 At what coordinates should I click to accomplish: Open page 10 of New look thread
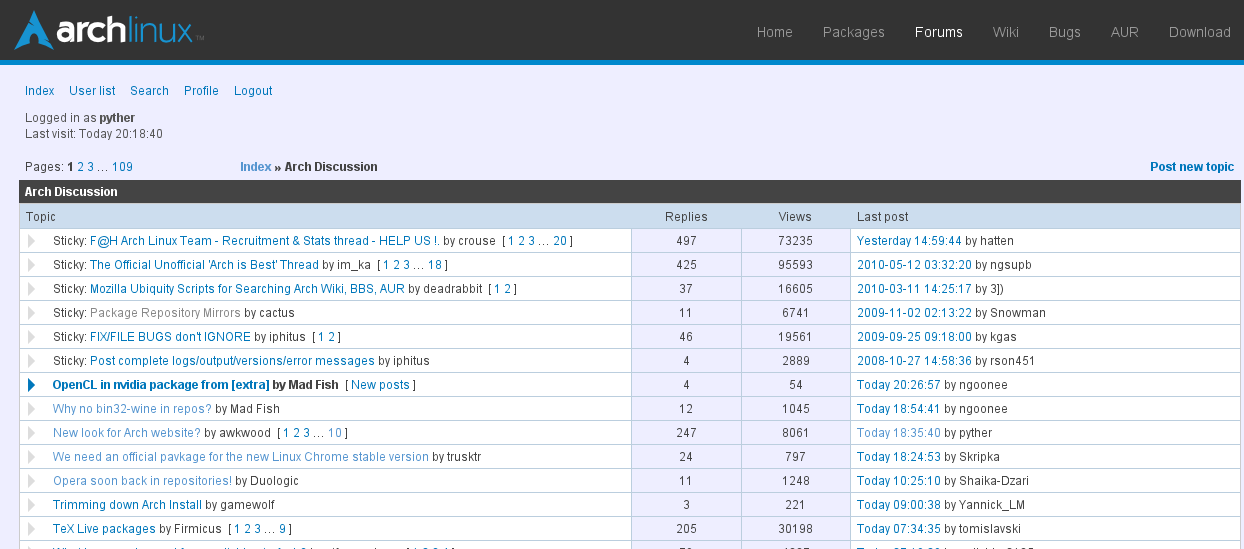335,433
